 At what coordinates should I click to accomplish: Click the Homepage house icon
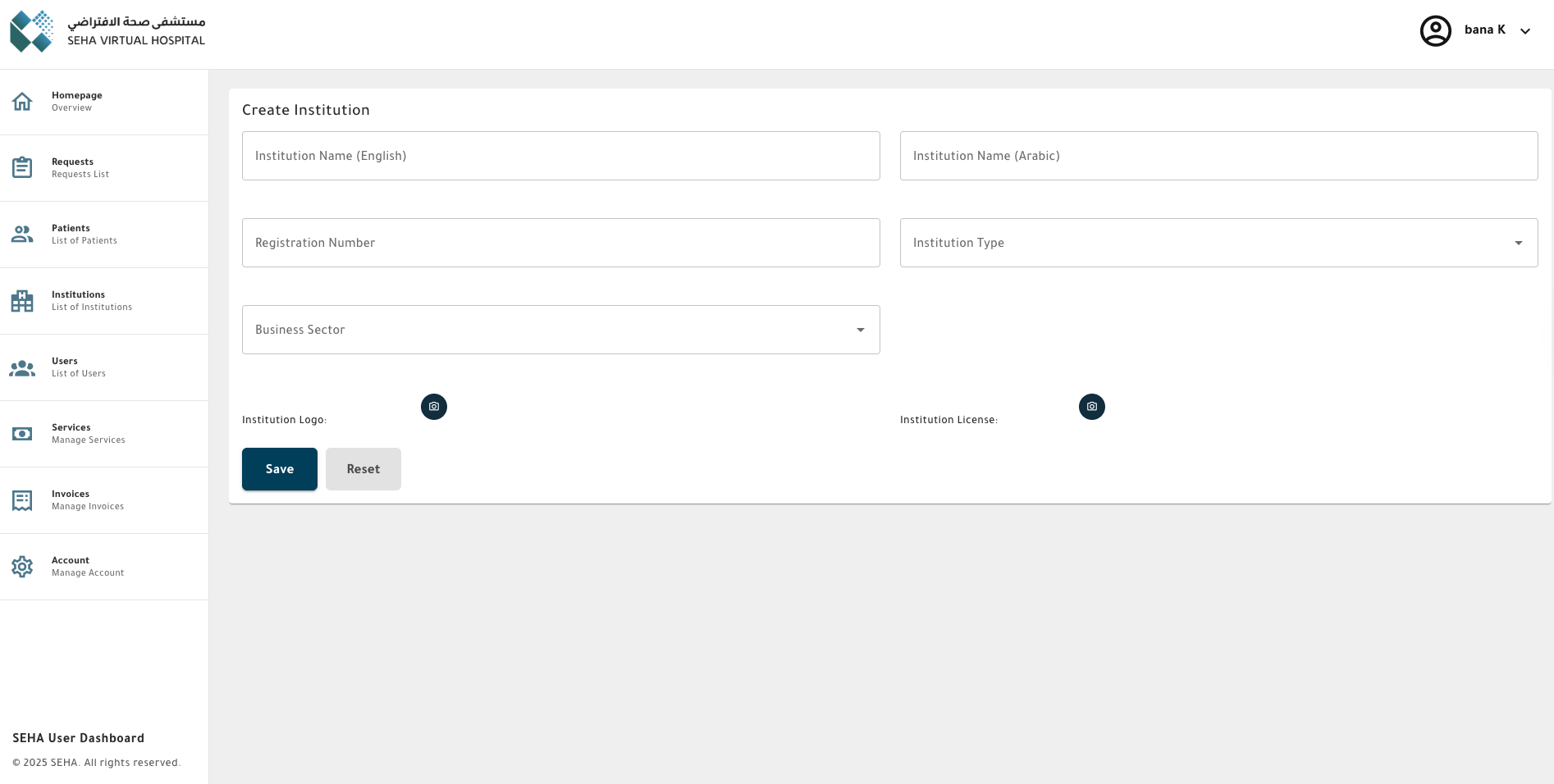(22, 102)
